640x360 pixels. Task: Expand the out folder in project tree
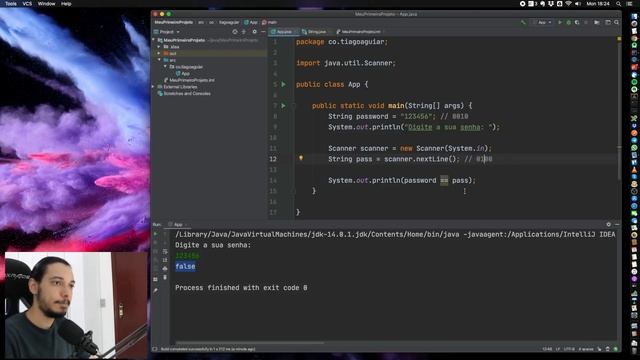point(159,53)
